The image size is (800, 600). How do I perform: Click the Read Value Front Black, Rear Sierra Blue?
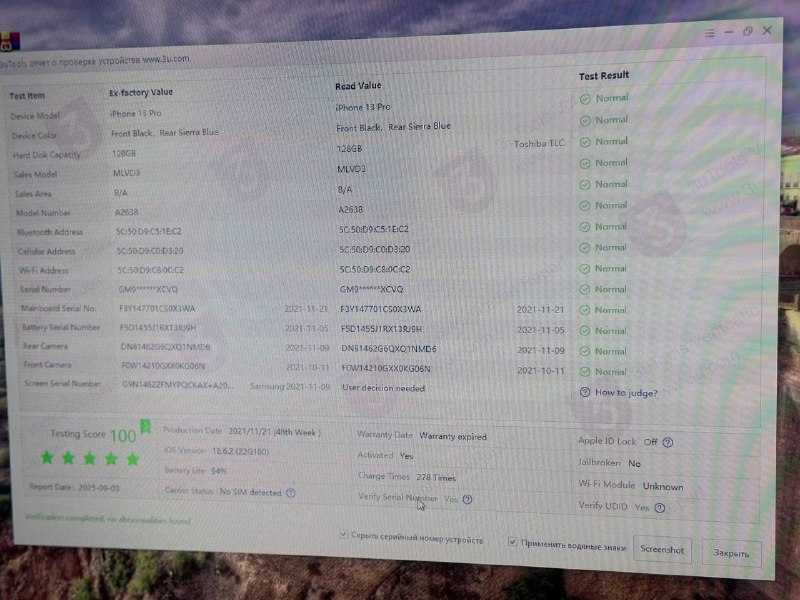click(x=393, y=128)
